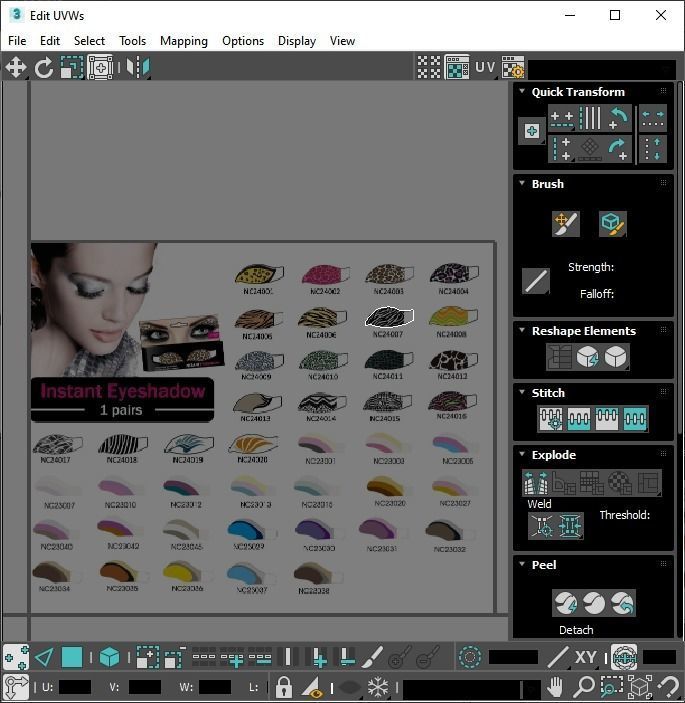Select the Scale tool
Viewport: 685px width, 703px height.
pos(72,68)
